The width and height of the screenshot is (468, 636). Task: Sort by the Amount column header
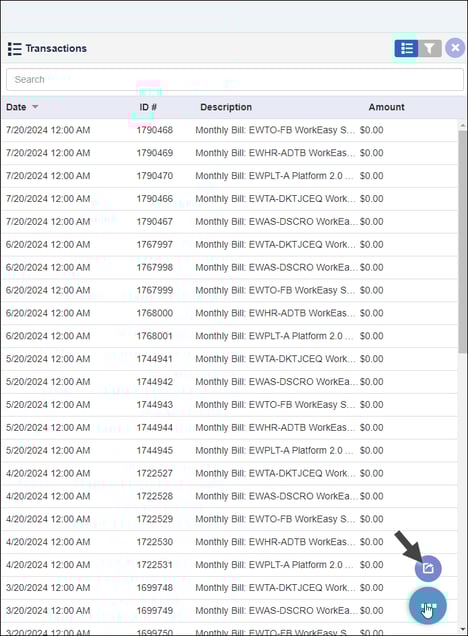pyautogui.click(x=386, y=107)
